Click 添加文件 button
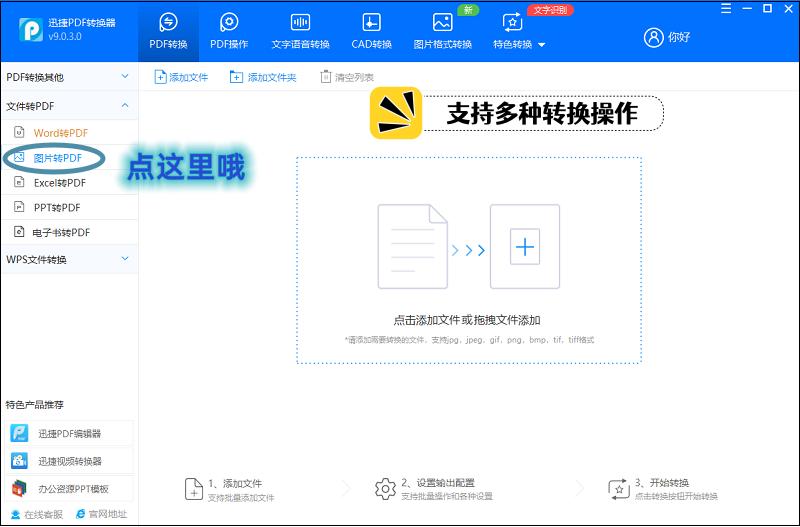This screenshot has width=800, height=527. tap(181, 77)
